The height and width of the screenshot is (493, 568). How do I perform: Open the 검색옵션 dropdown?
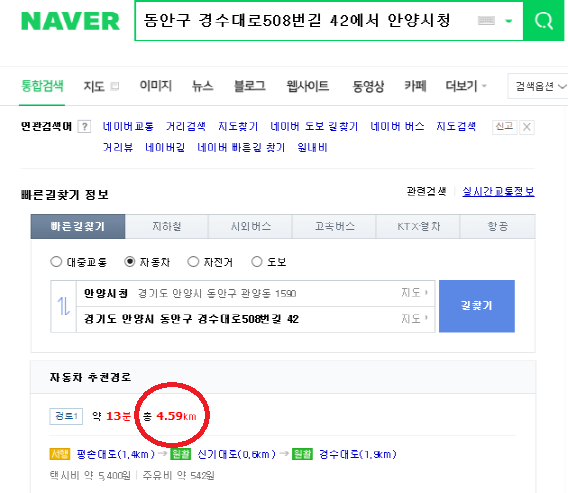tap(539, 86)
